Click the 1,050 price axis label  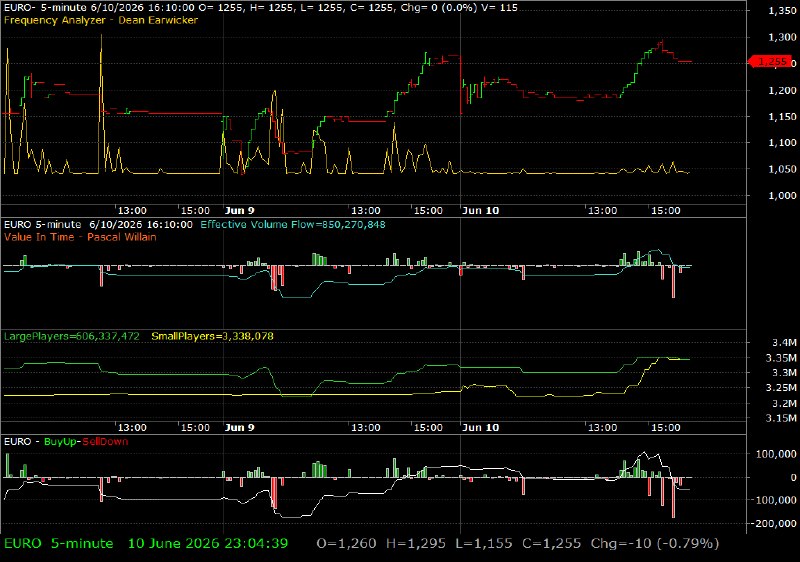click(x=782, y=169)
